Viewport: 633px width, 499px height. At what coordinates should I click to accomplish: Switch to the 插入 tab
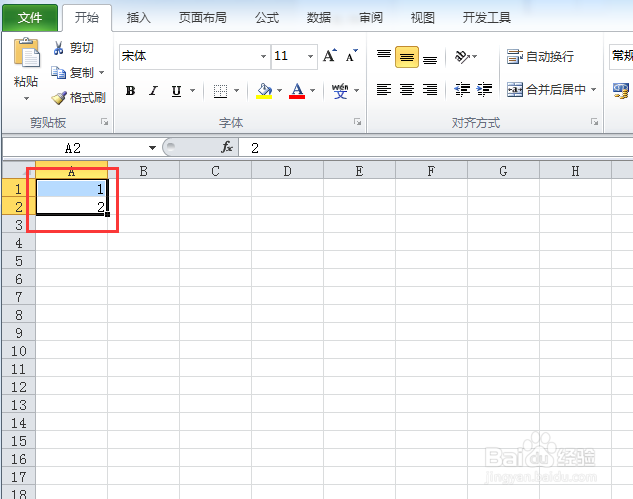tap(138, 18)
